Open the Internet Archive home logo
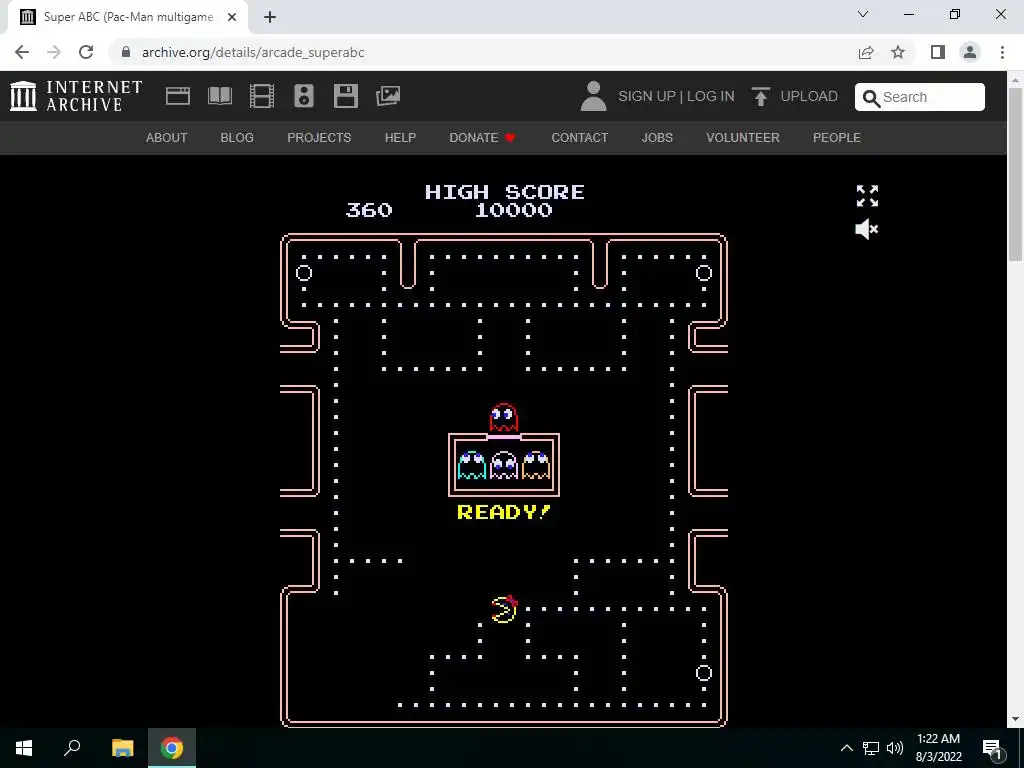 point(76,96)
